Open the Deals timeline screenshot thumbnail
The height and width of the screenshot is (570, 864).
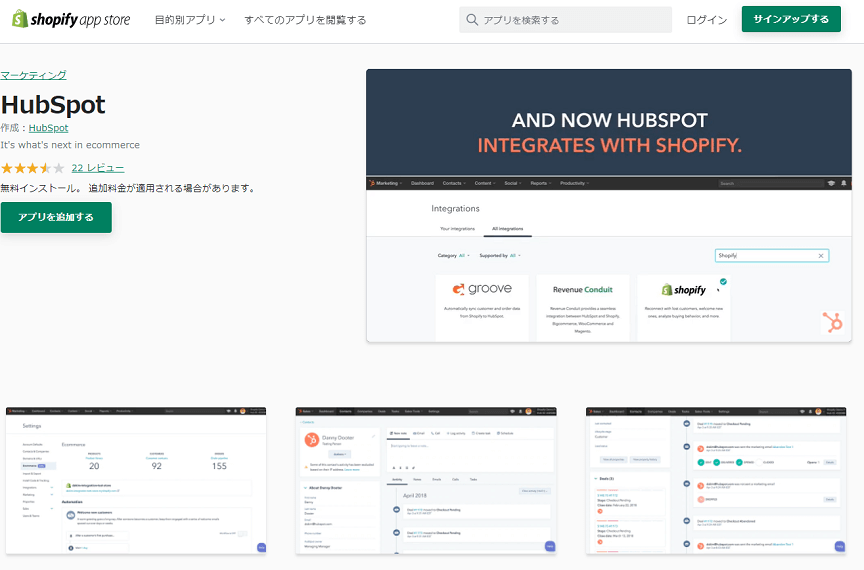coord(716,481)
